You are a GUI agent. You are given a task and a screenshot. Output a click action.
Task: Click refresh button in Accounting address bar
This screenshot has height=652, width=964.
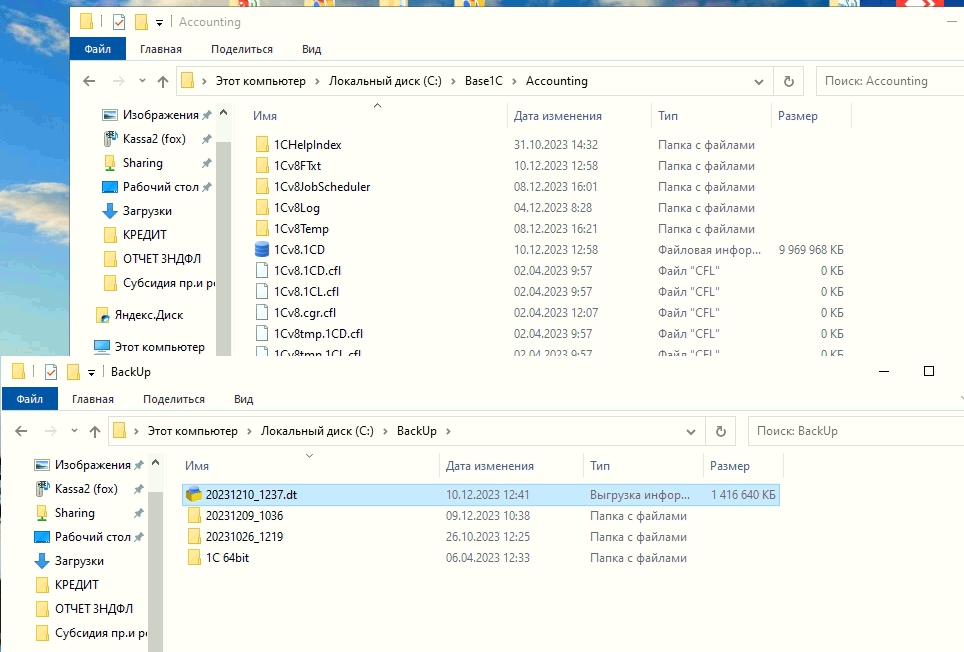pos(789,81)
